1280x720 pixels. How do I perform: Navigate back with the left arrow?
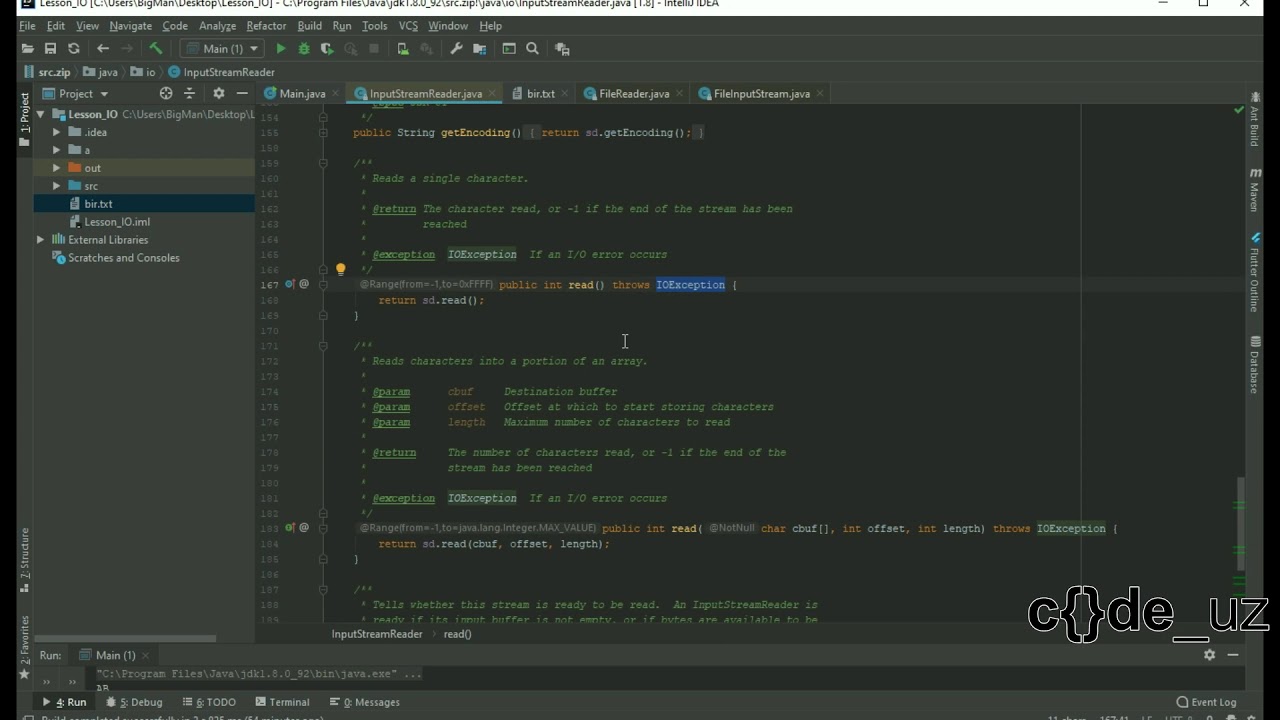103,49
